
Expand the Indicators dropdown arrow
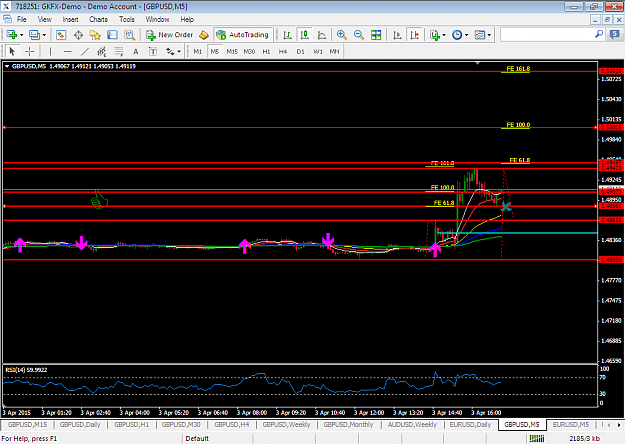pos(444,35)
